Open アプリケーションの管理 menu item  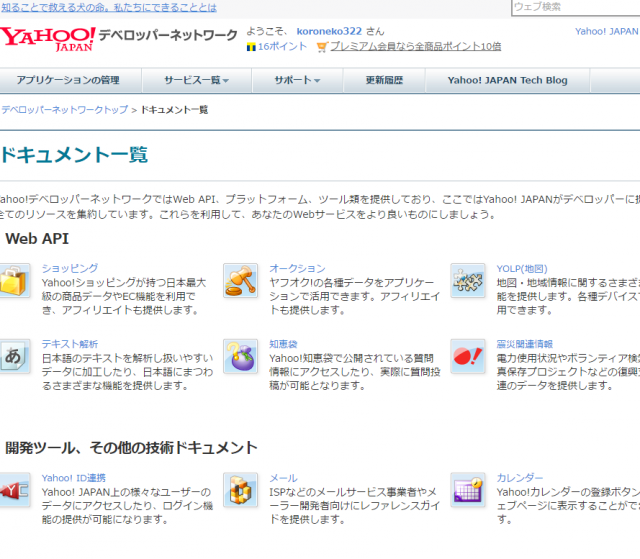68,80
